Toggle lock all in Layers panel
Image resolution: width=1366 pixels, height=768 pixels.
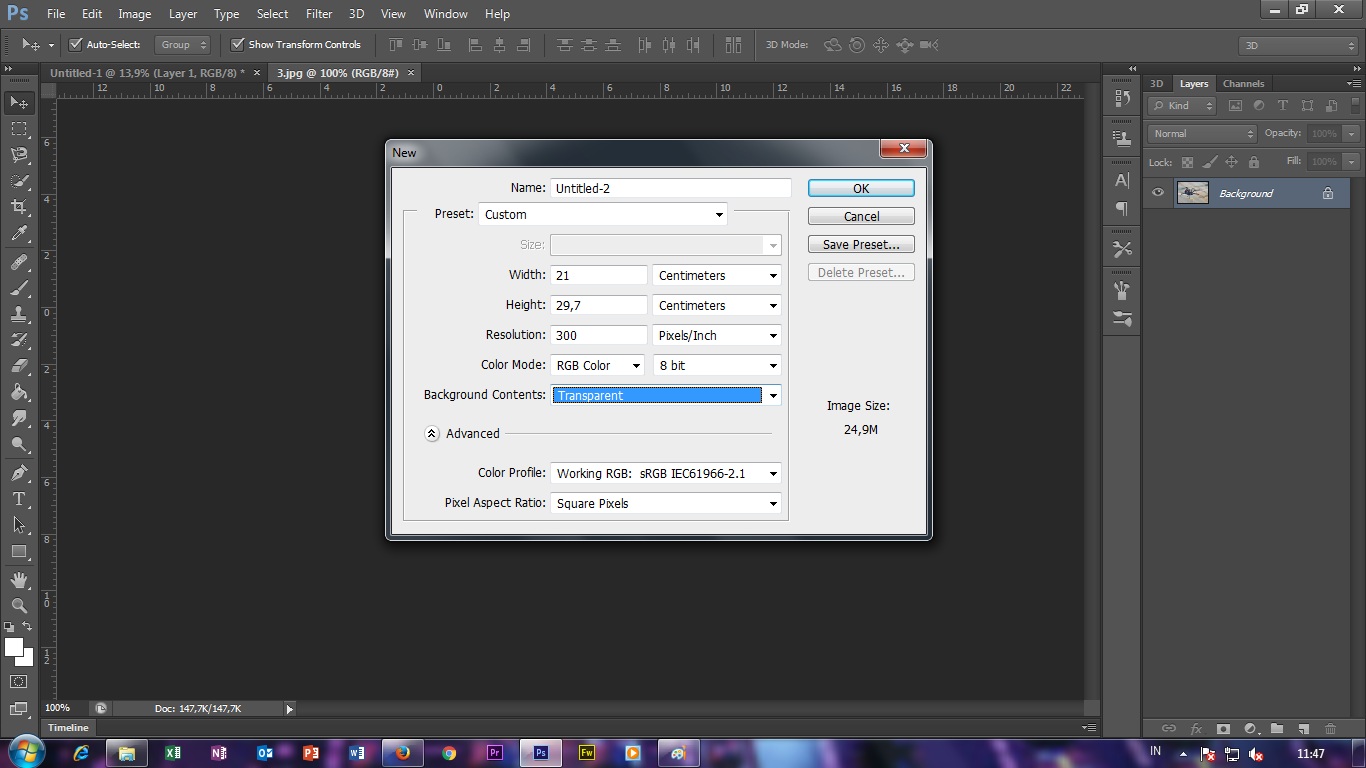(1254, 162)
